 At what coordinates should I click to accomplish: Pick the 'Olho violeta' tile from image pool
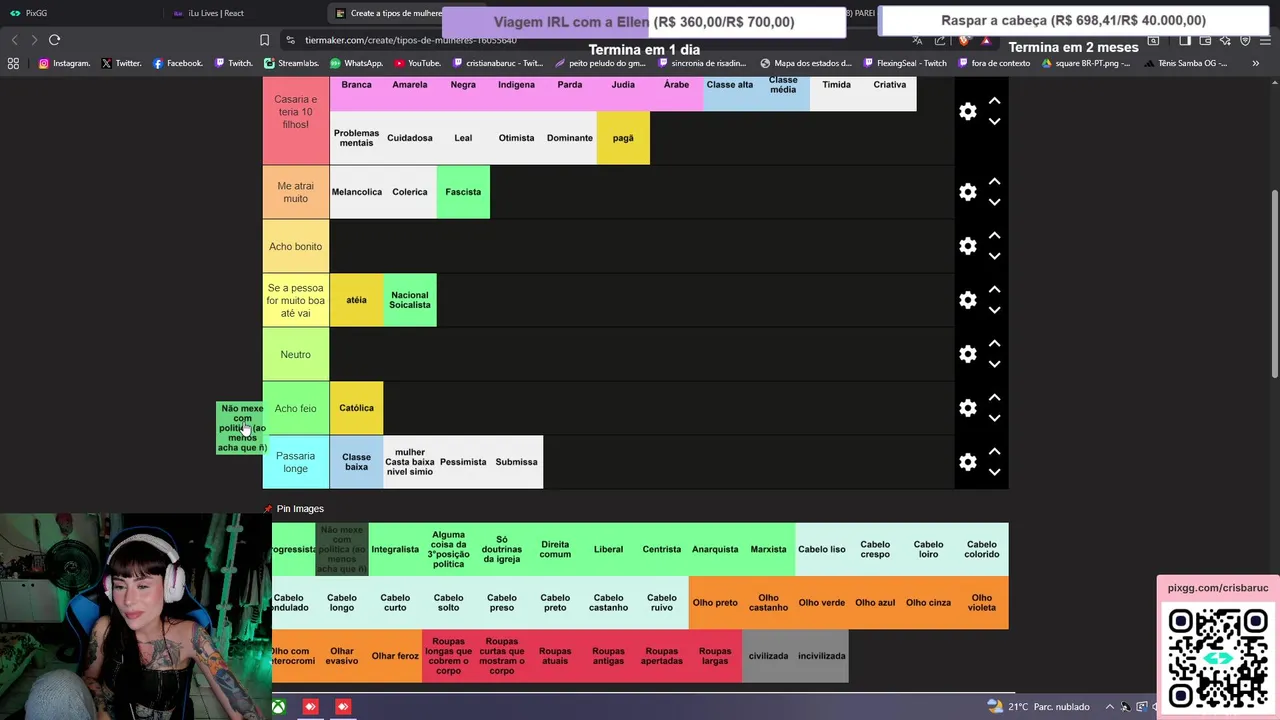pos(982,603)
